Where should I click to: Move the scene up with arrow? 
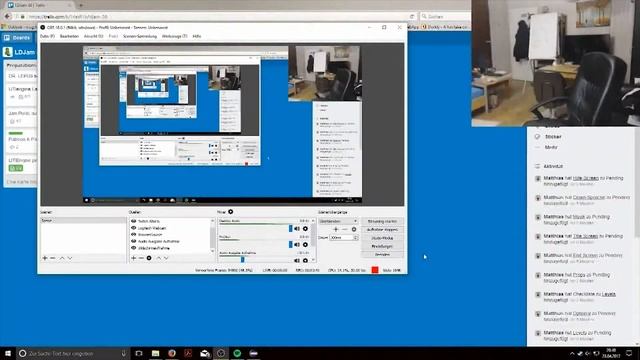pyautogui.click(x=62, y=258)
